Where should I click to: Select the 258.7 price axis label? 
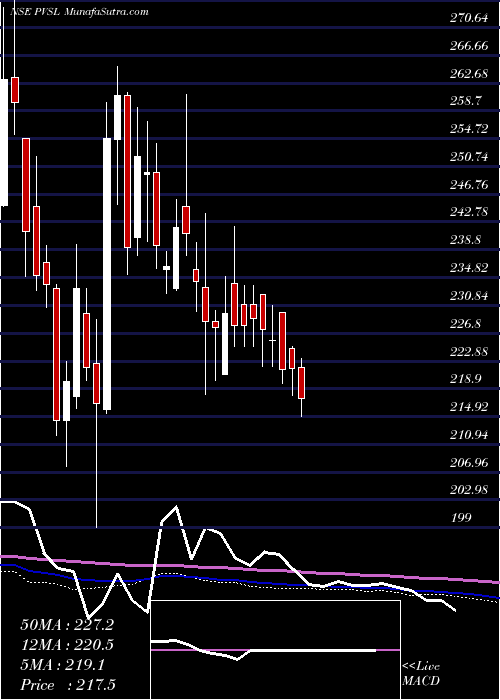coord(465,101)
